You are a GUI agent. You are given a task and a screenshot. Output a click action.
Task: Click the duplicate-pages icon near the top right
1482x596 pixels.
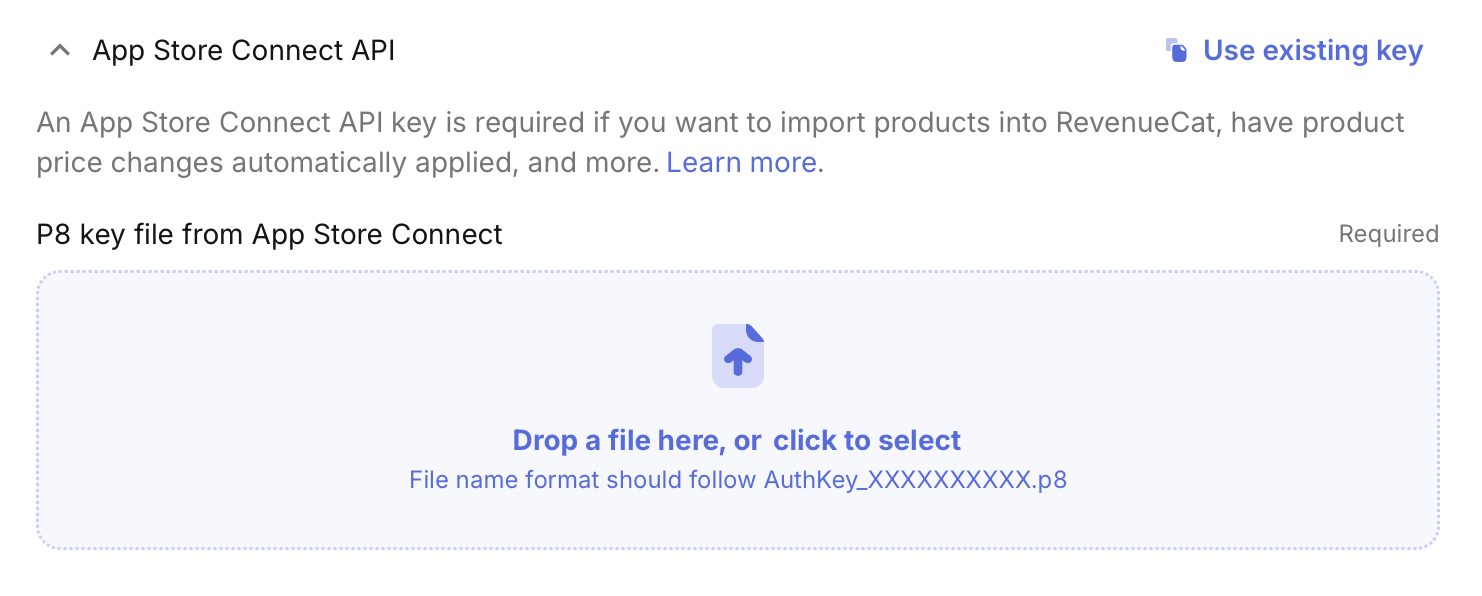point(1175,49)
